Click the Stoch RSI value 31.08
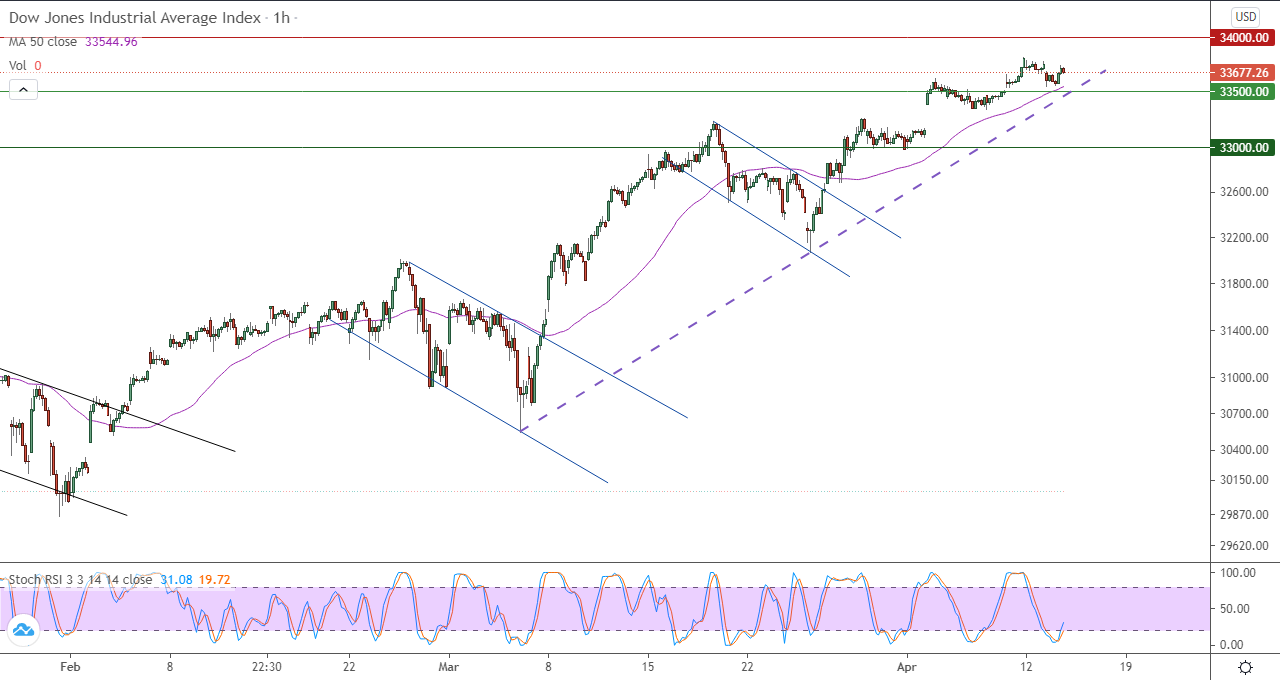The height and width of the screenshot is (680, 1280). pos(174,579)
